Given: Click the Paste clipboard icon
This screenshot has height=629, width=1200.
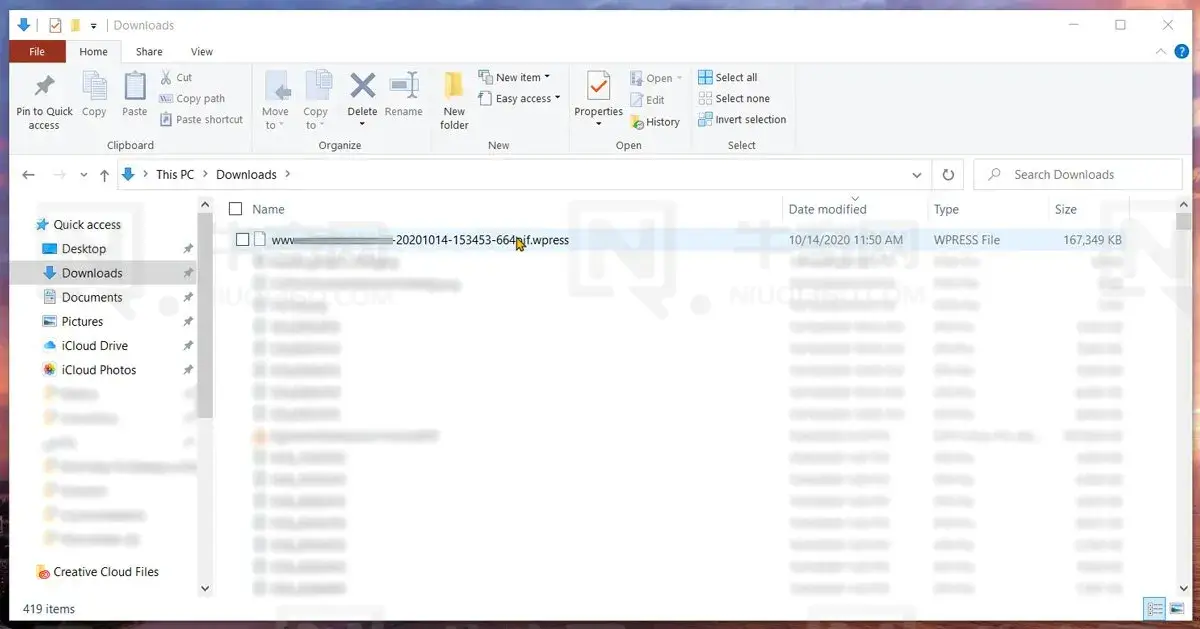Looking at the screenshot, I should tap(135, 86).
